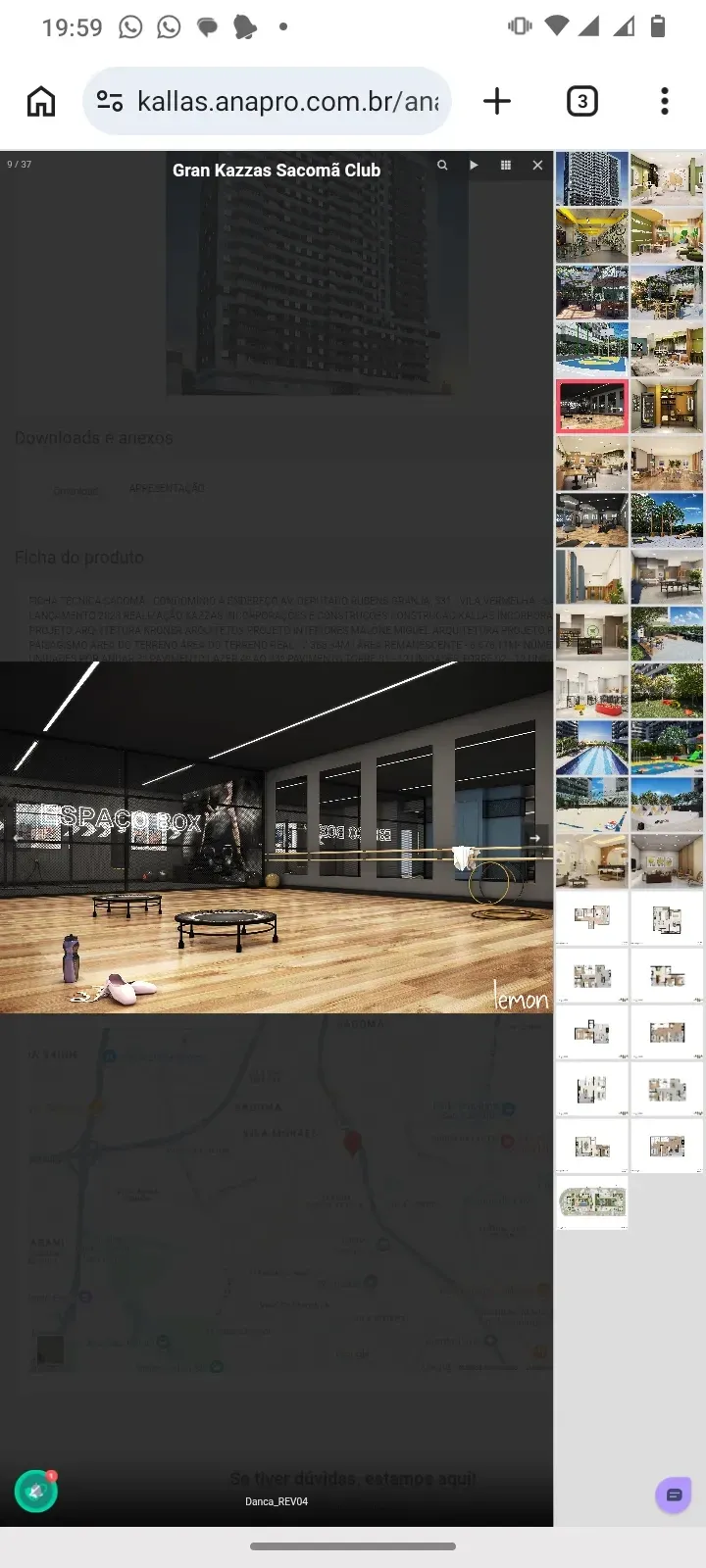Image resolution: width=706 pixels, height=1568 pixels.
Task: Open the purple chat bubble button
Action: point(674,1495)
